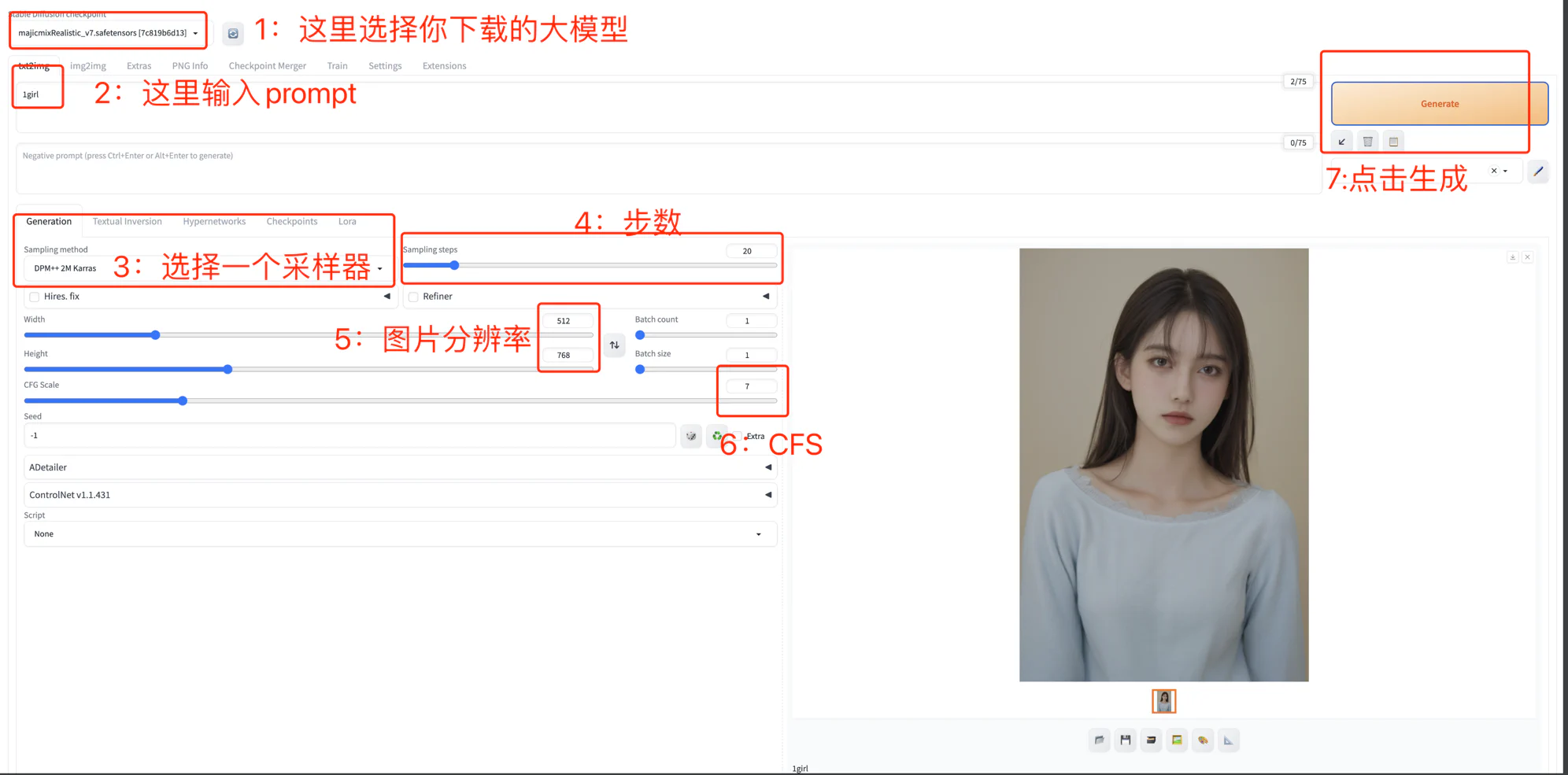Open the Stable Diffusion checkpoint dropdown
This screenshot has width=1568, height=775.
(108, 33)
